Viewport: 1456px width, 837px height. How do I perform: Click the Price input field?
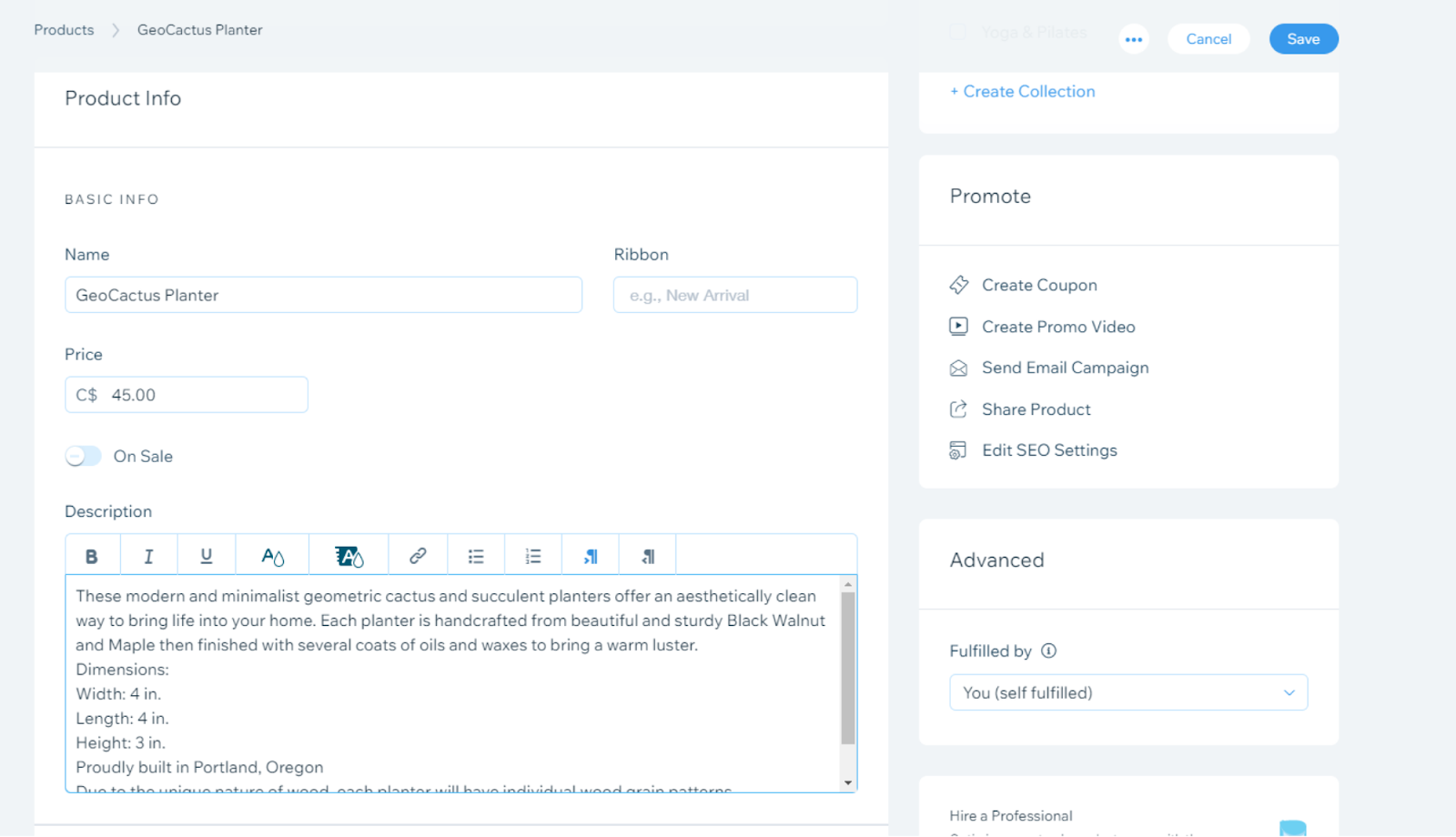click(x=187, y=395)
